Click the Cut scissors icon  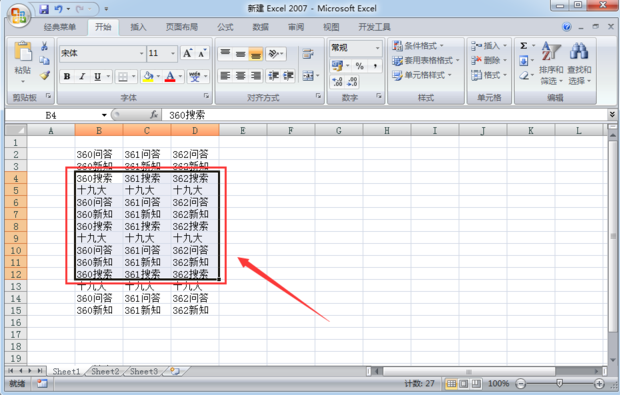45,46
